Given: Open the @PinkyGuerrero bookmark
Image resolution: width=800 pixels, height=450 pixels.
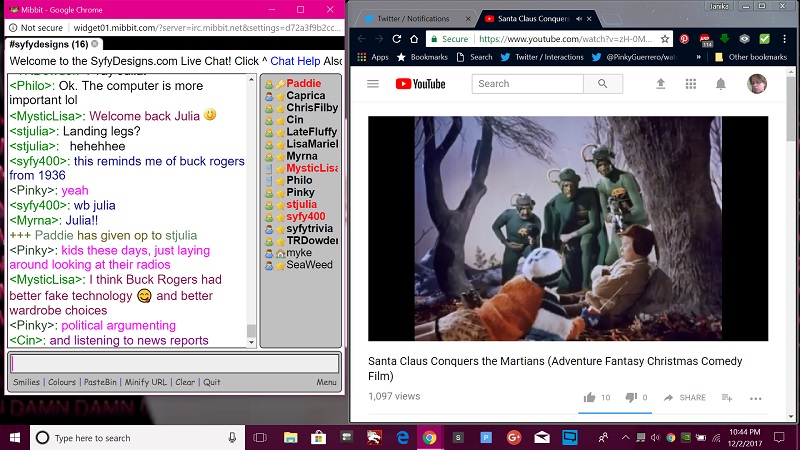Looking at the screenshot, I should tap(635, 57).
